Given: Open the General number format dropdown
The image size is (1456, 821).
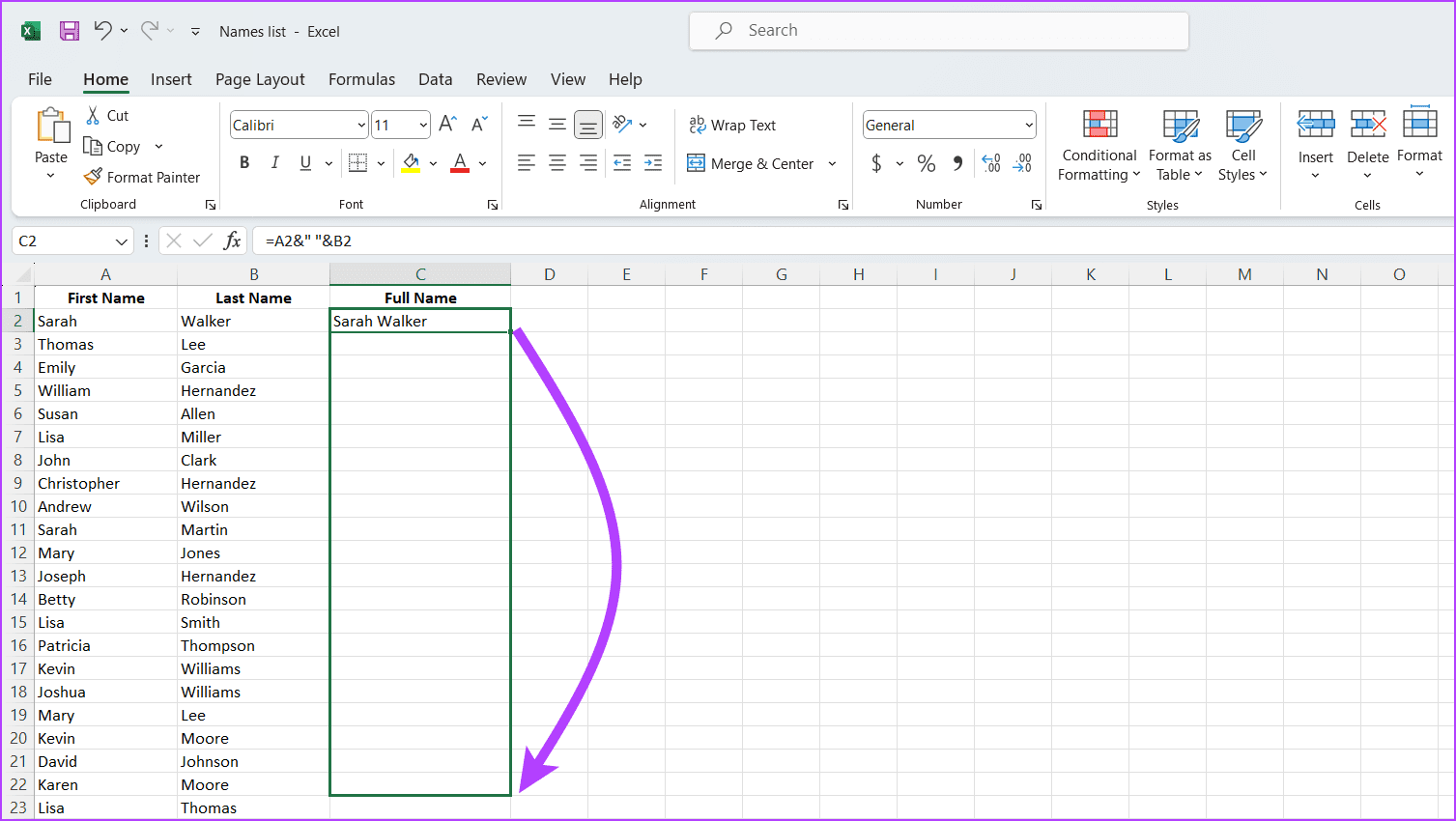Looking at the screenshot, I should click(x=1029, y=125).
